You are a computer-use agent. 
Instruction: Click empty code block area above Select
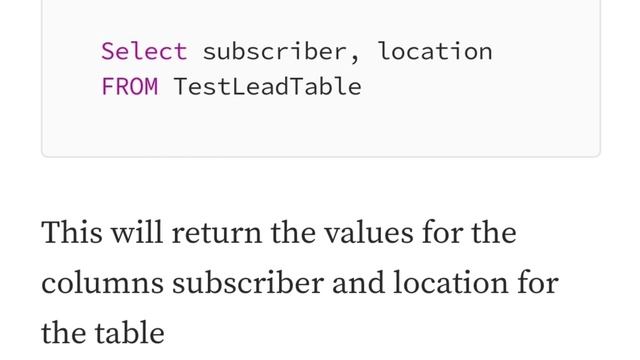tap(321, 16)
